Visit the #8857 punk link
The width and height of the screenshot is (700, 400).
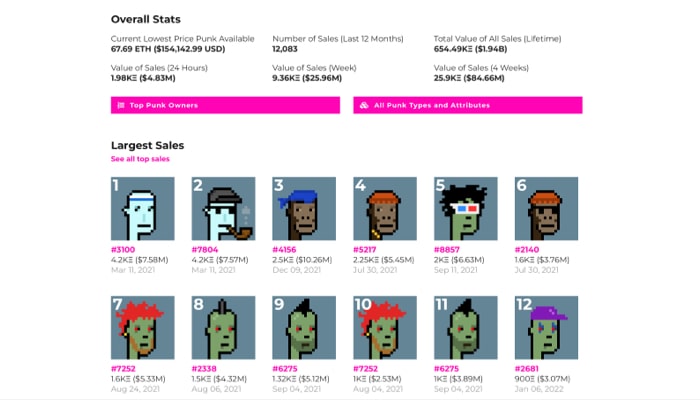(447, 250)
